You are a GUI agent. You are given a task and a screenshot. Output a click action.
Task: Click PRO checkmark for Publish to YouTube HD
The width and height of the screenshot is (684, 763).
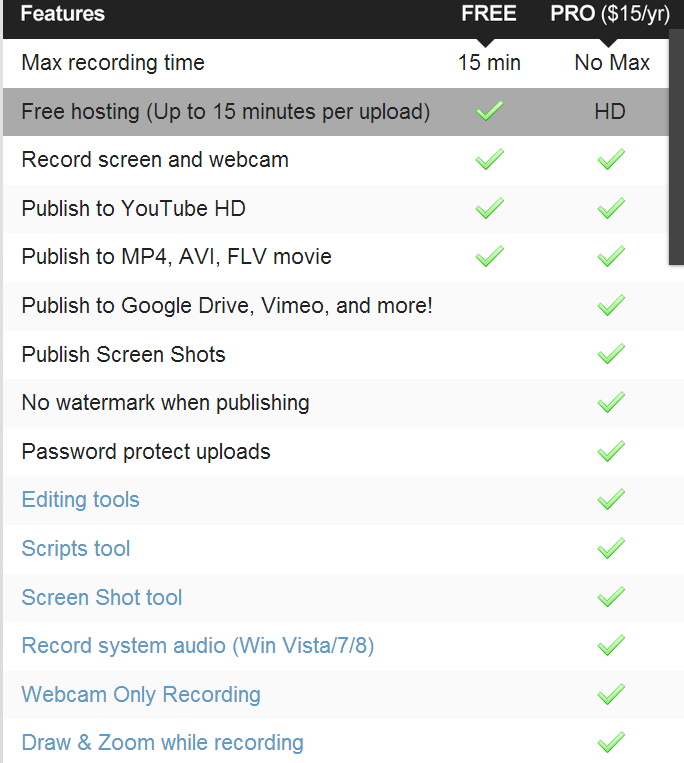(611, 208)
